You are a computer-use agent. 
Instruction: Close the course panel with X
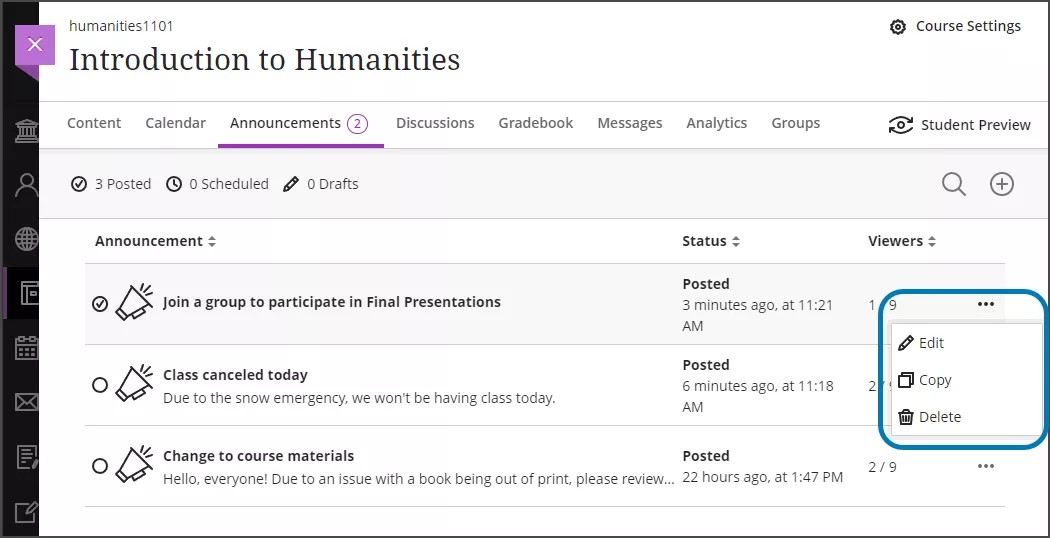35,45
